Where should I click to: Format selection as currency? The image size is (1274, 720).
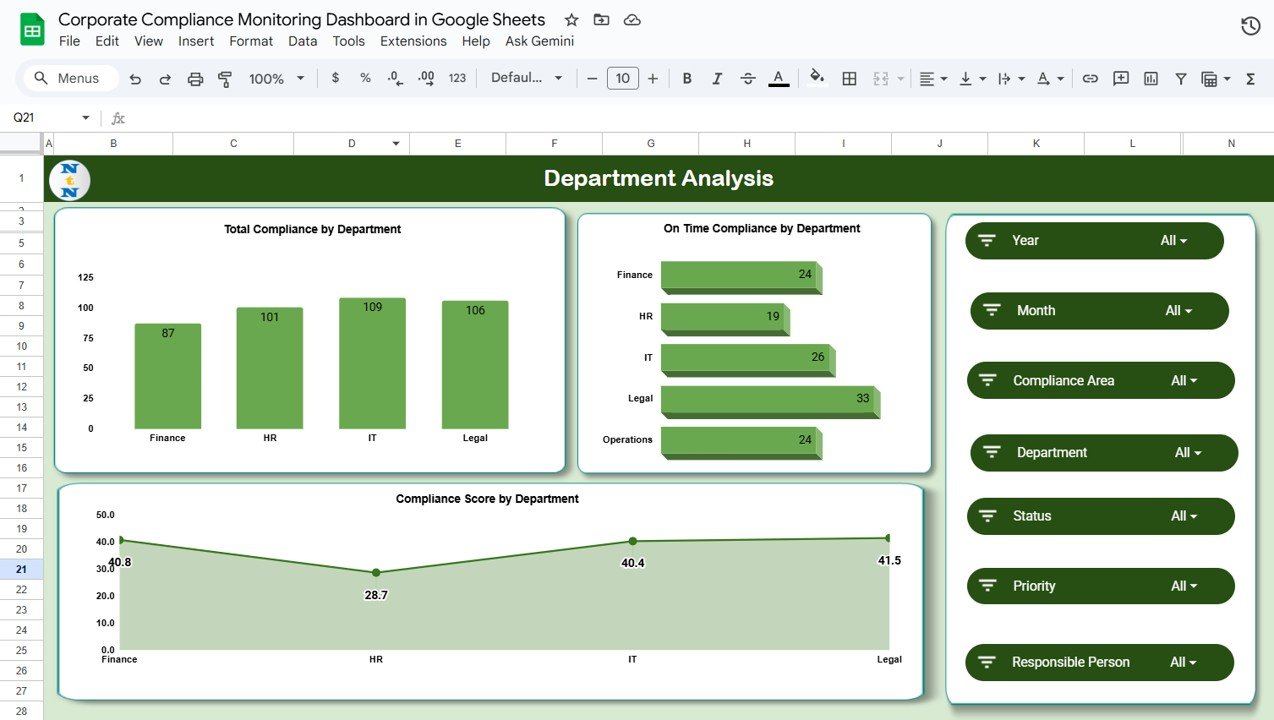[335, 78]
